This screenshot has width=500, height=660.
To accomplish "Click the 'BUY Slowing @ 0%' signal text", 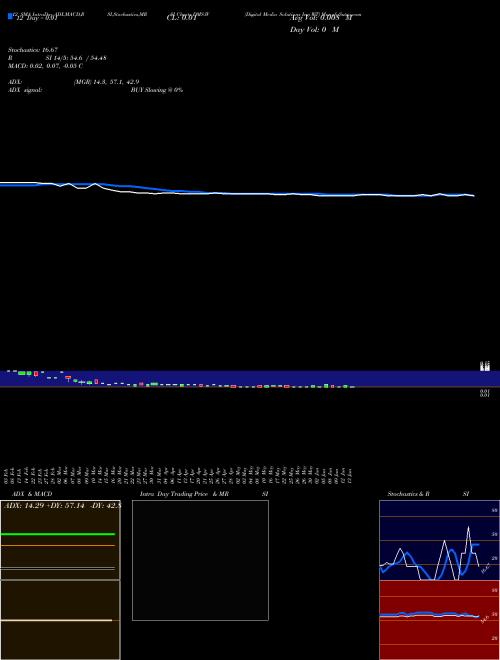I will point(157,90).
